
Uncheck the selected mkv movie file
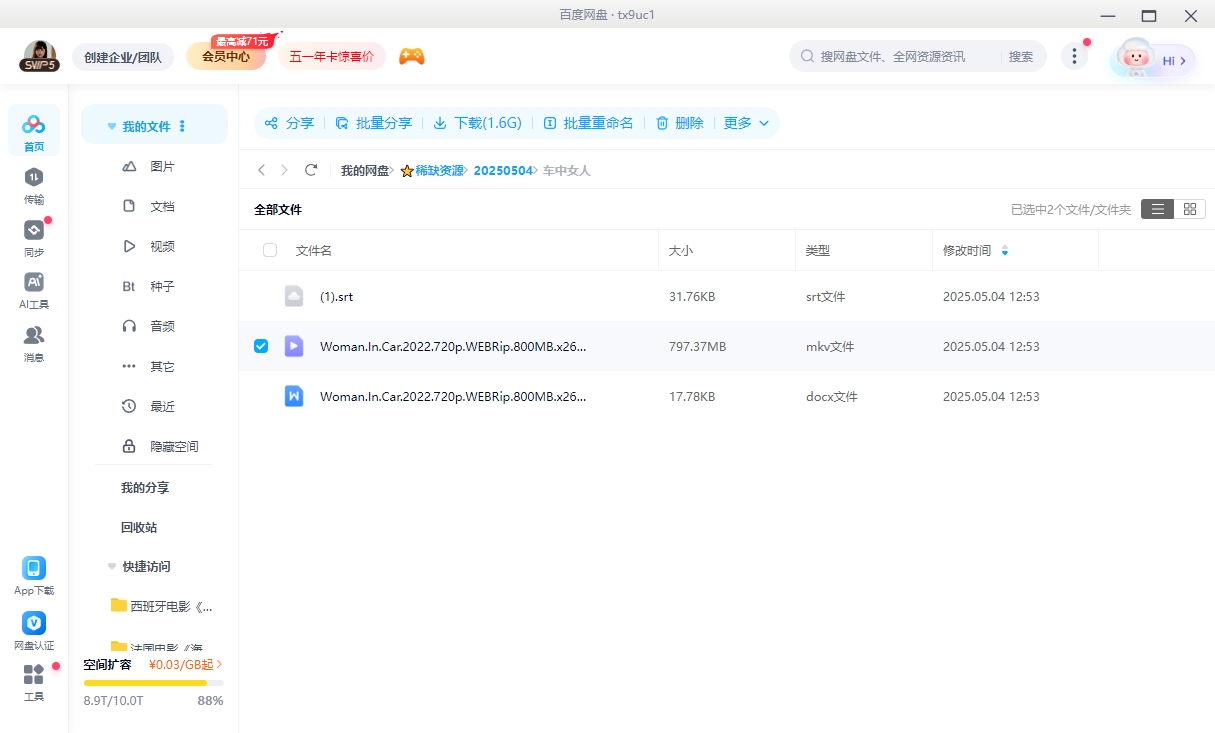pyautogui.click(x=261, y=346)
